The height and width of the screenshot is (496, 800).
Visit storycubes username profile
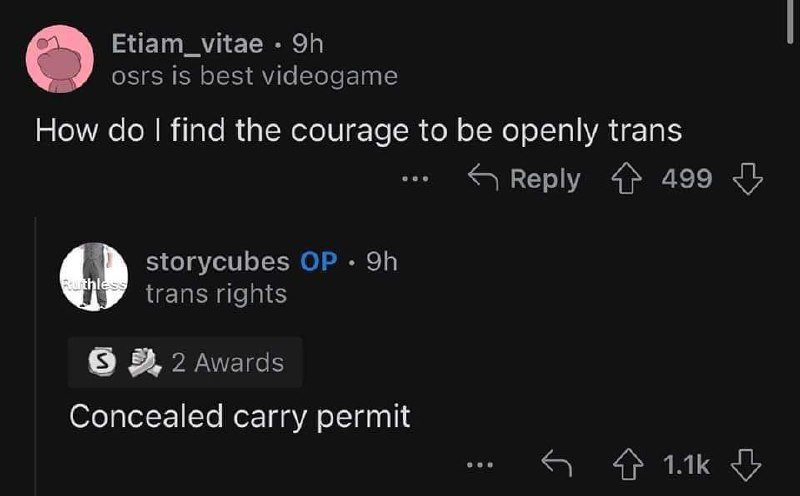coord(217,262)
